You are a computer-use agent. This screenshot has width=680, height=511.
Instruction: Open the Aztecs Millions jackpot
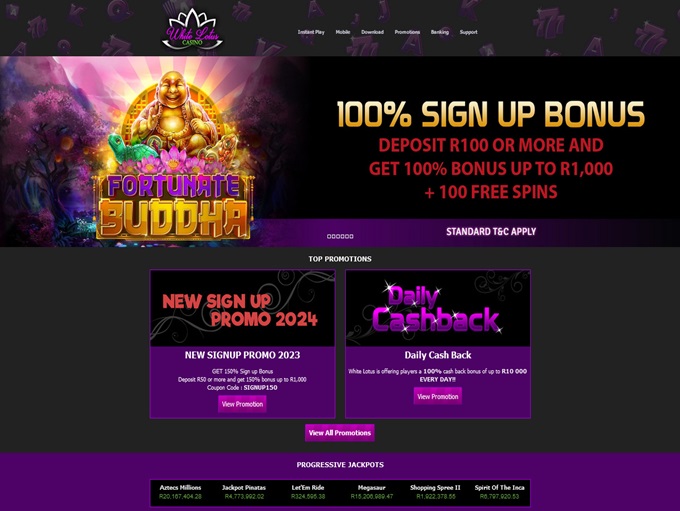[180, 492]
